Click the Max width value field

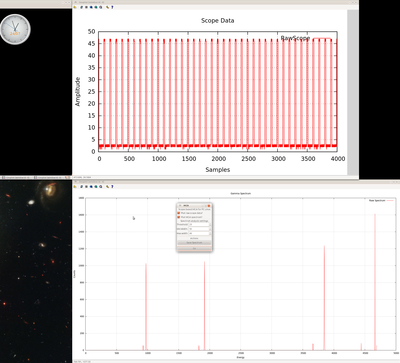(199, 233)
